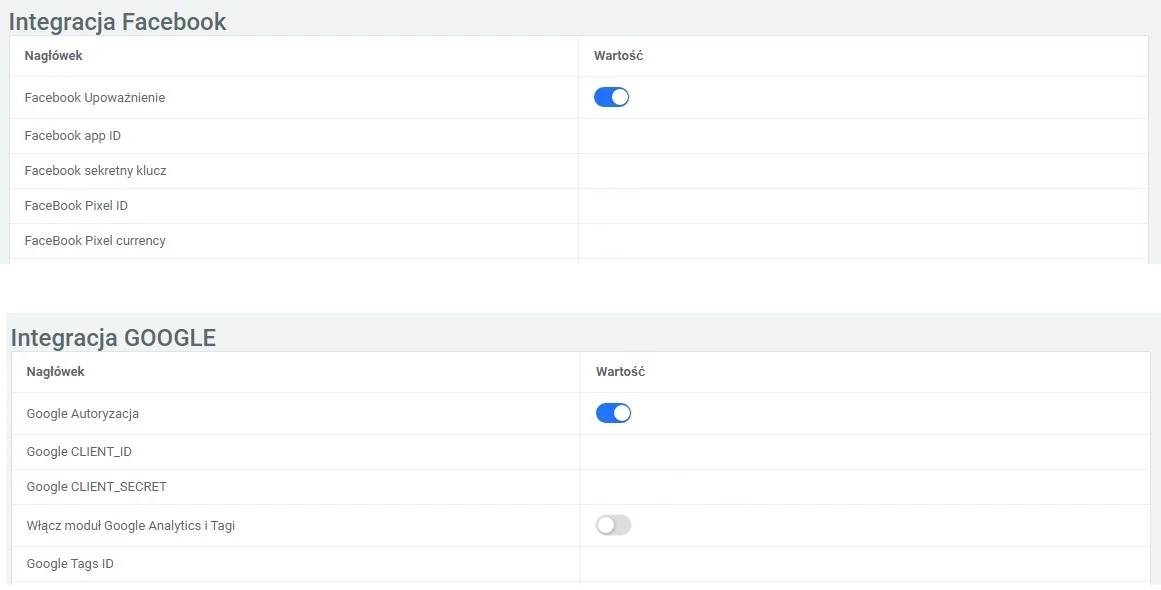Select the Google Autoryzacja row label
1161x590 pixels.
click(82, 414)
